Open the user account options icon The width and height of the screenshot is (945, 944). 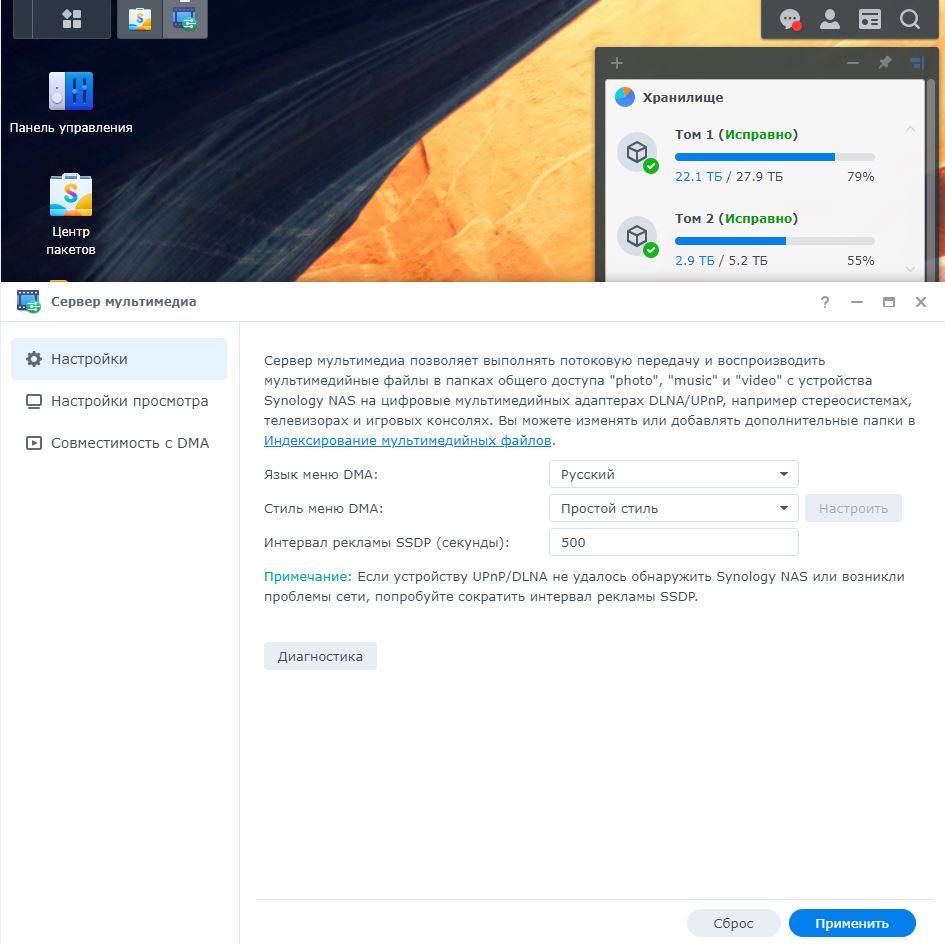(830, 19)
